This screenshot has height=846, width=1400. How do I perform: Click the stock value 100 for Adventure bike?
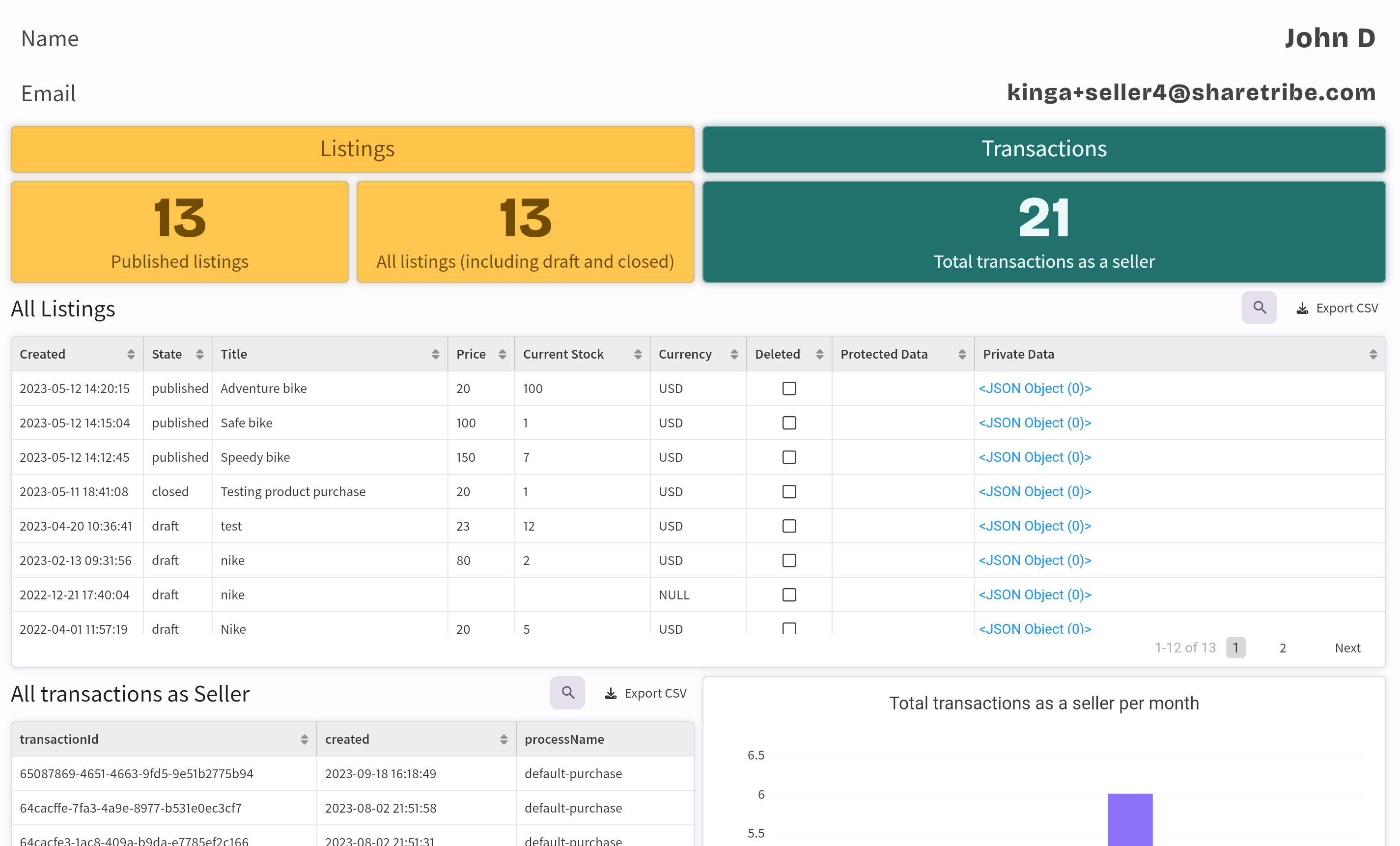(x=533, y=388)
